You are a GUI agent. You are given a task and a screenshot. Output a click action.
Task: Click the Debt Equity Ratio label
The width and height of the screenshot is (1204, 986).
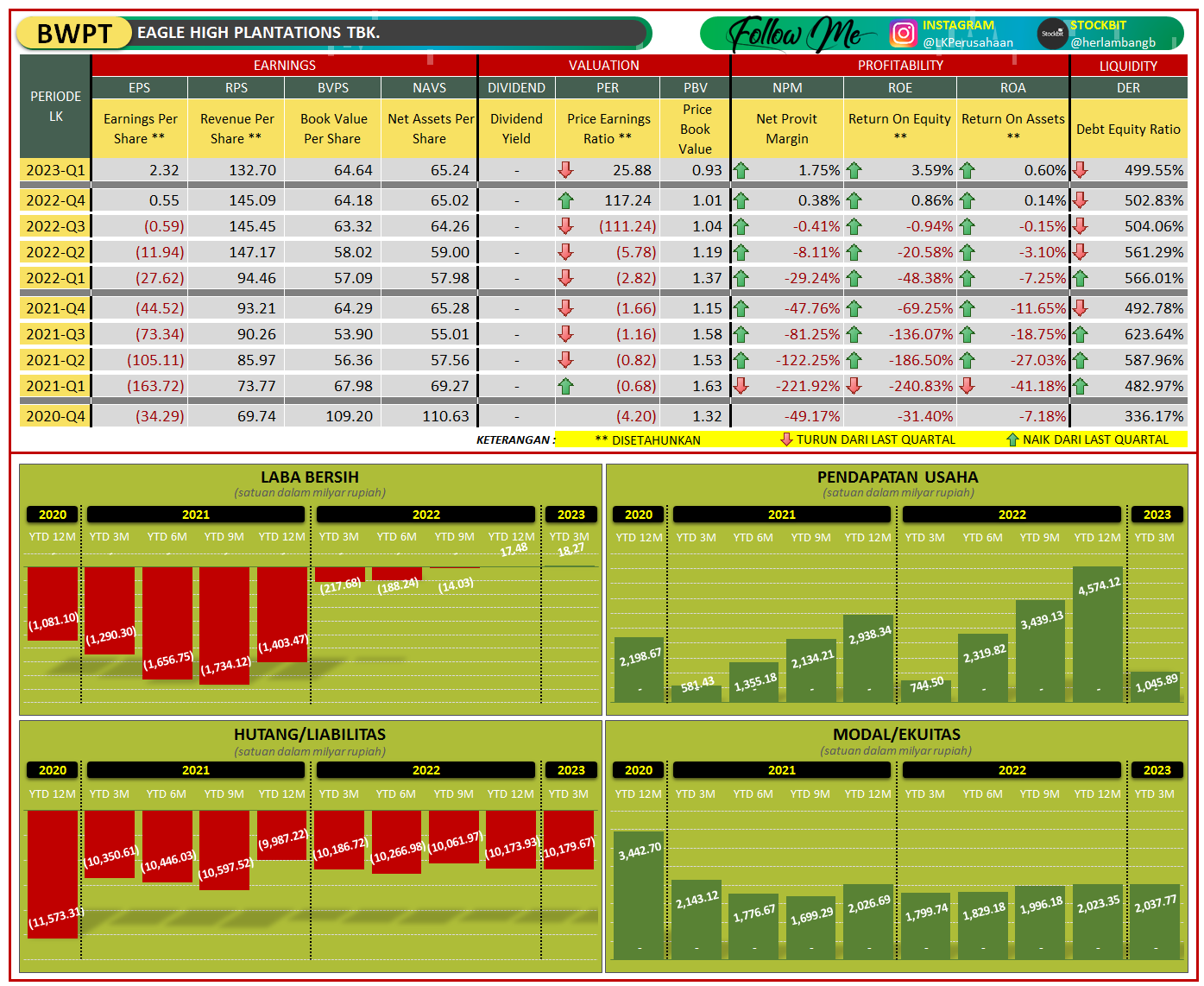tap(1128, 129)
